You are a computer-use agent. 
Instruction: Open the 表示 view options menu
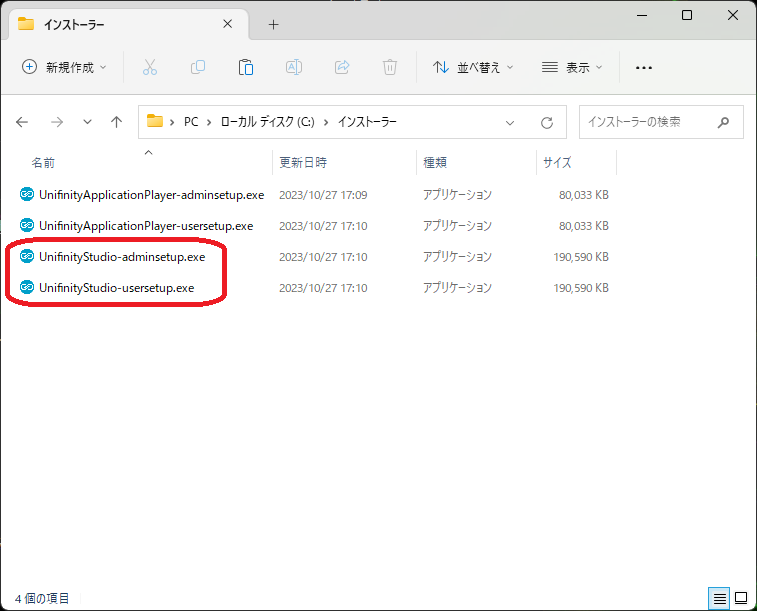(572, 67)
